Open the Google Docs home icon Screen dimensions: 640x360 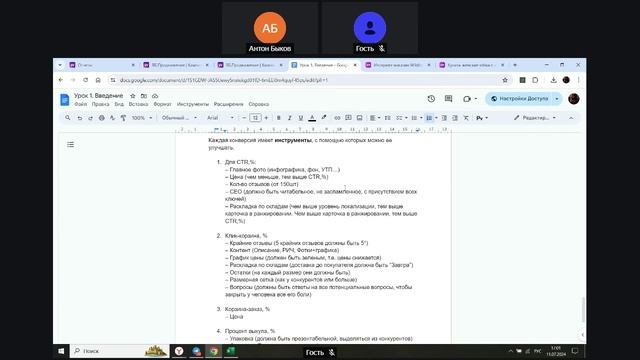click(64, 99)
